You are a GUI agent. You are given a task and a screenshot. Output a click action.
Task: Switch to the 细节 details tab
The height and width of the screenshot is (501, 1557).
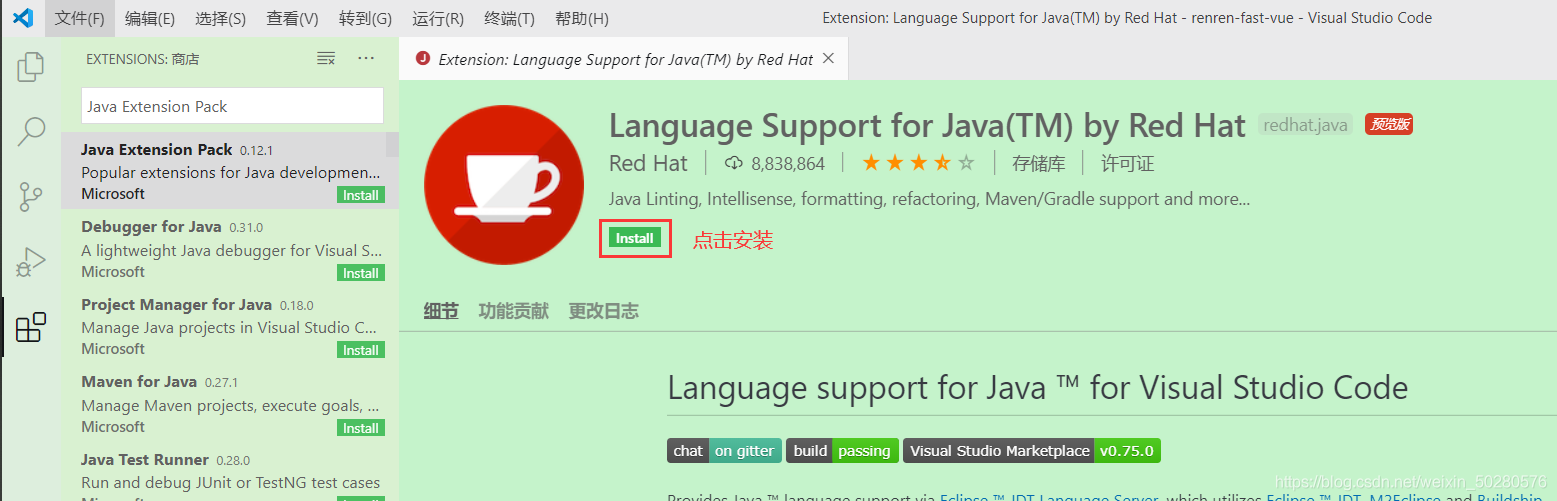coord(441,311)
